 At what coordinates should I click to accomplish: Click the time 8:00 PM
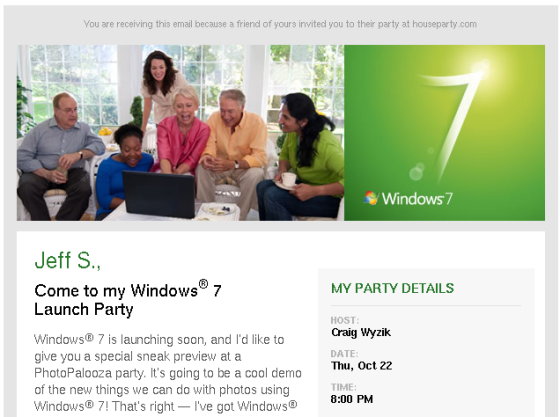(x=352, y=399)
